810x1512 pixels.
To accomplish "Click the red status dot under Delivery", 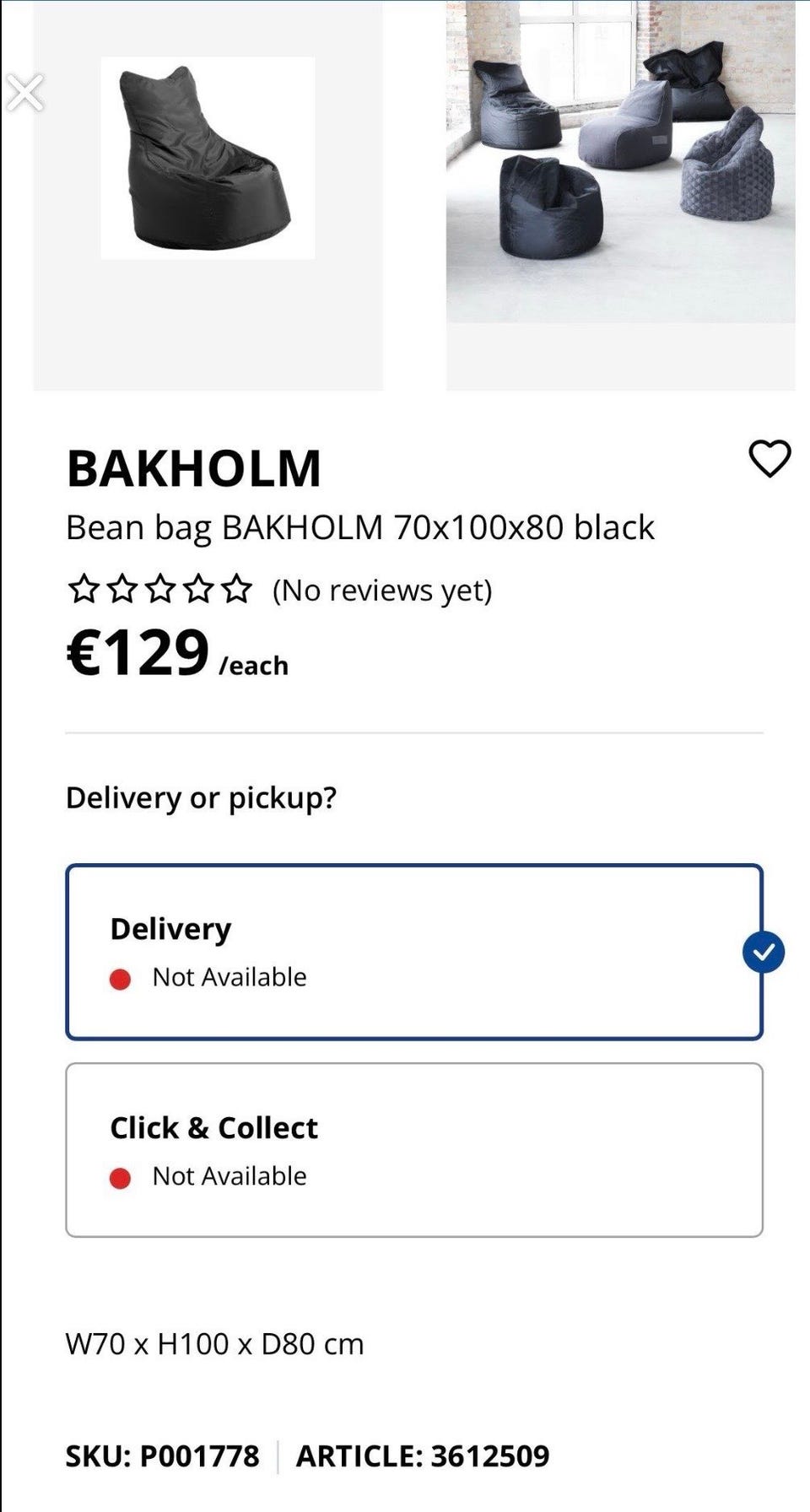I will point(120,979).
